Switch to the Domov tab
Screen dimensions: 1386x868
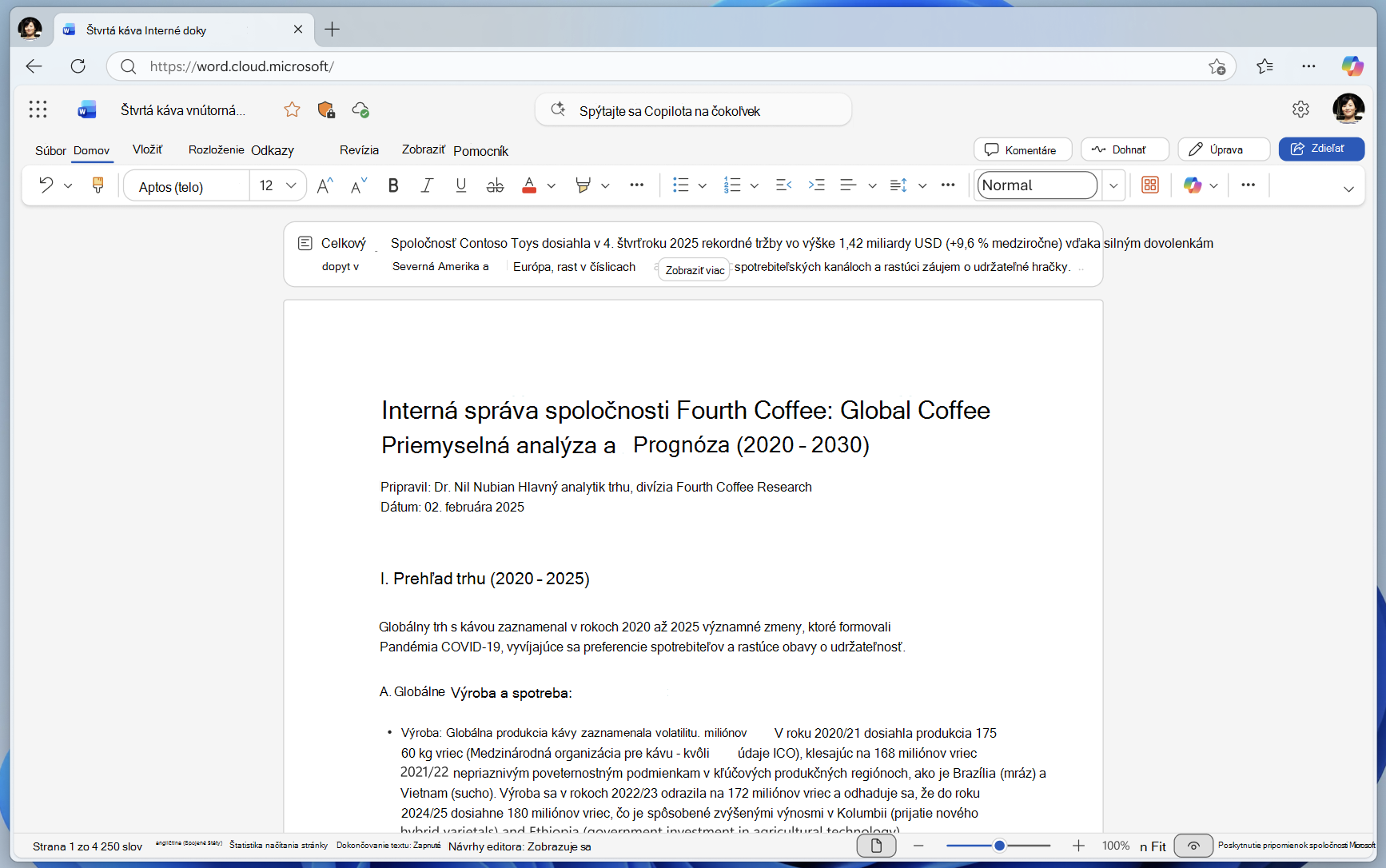[x=92, y=150]
